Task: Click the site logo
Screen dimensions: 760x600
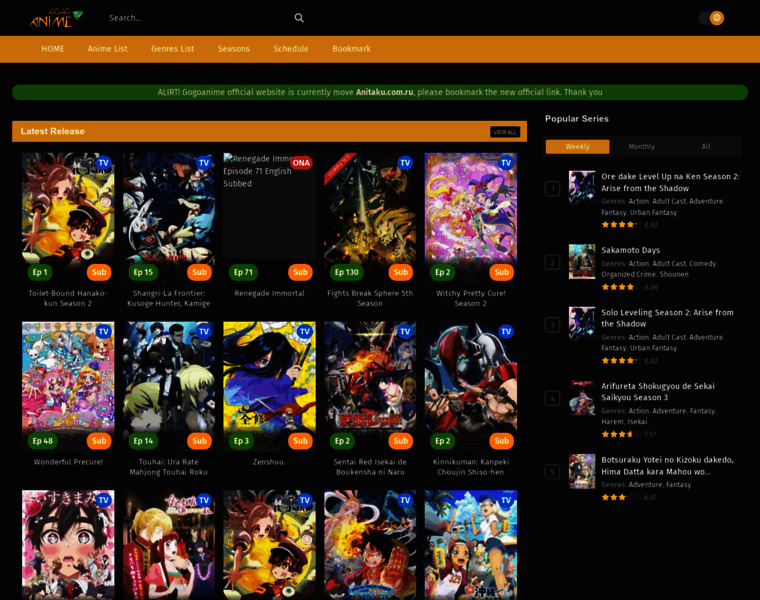Action: click(x=56, y=18)
